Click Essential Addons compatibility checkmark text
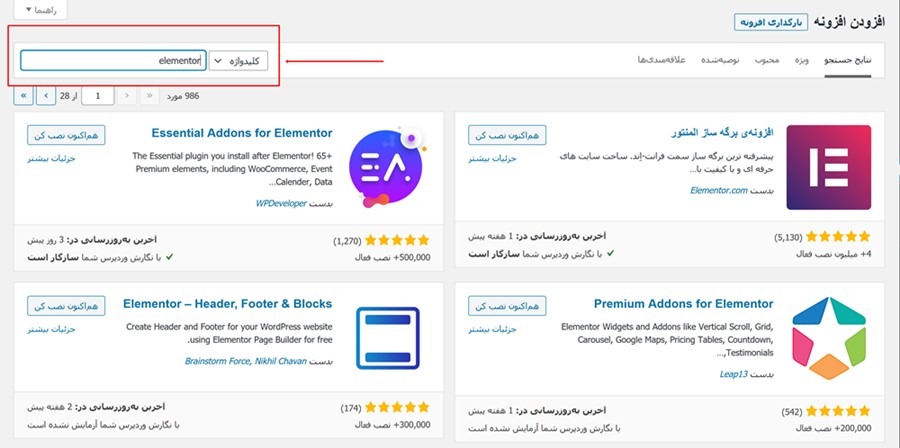Screen dimensions: 900x448 (x=100, y=258)
